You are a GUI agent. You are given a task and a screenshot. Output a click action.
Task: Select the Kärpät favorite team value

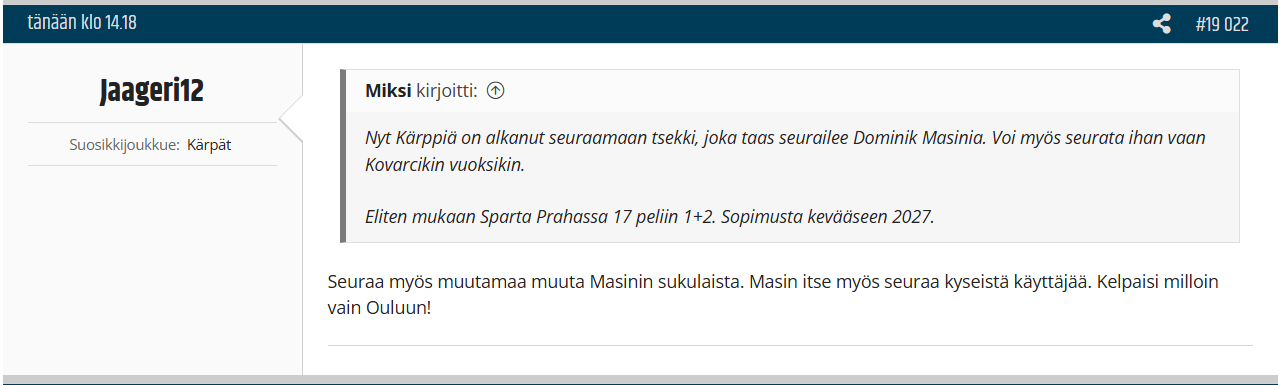(209, 145)
